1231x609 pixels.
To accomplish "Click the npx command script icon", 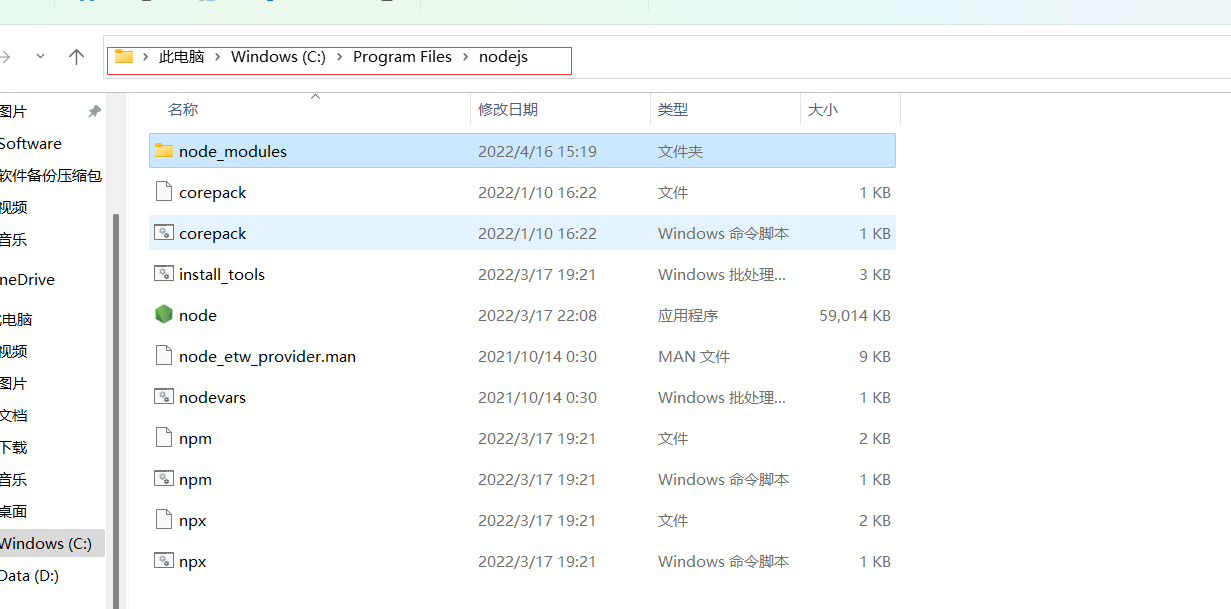I will point(164,561).
